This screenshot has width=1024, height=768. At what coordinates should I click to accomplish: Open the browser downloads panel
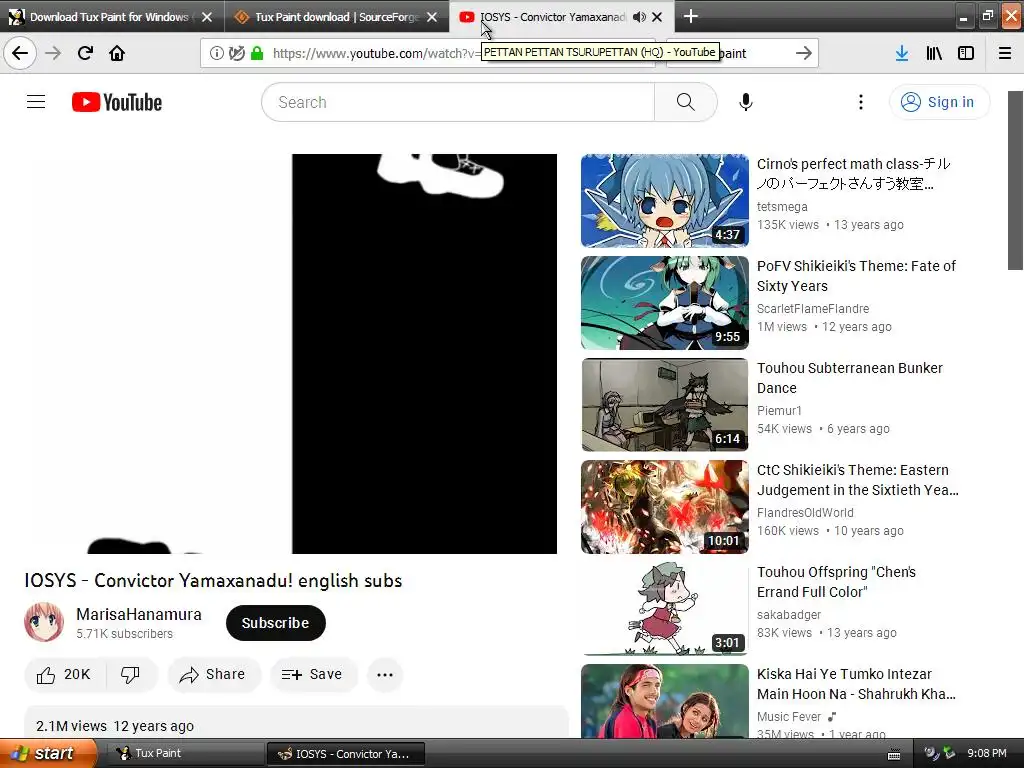click(x=902, y=53)
